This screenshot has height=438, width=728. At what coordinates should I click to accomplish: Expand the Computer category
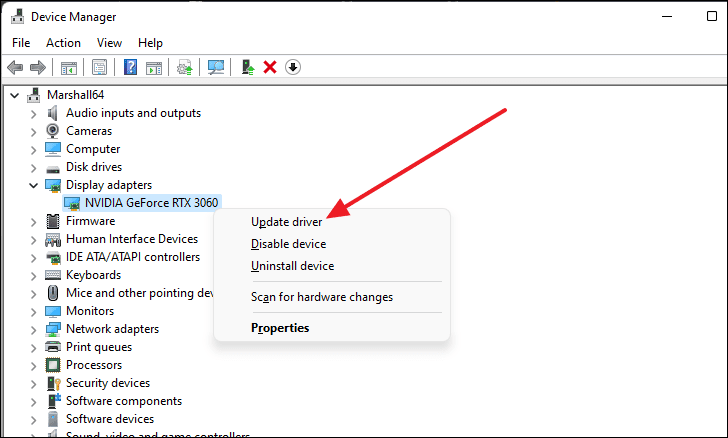[33, 150]
